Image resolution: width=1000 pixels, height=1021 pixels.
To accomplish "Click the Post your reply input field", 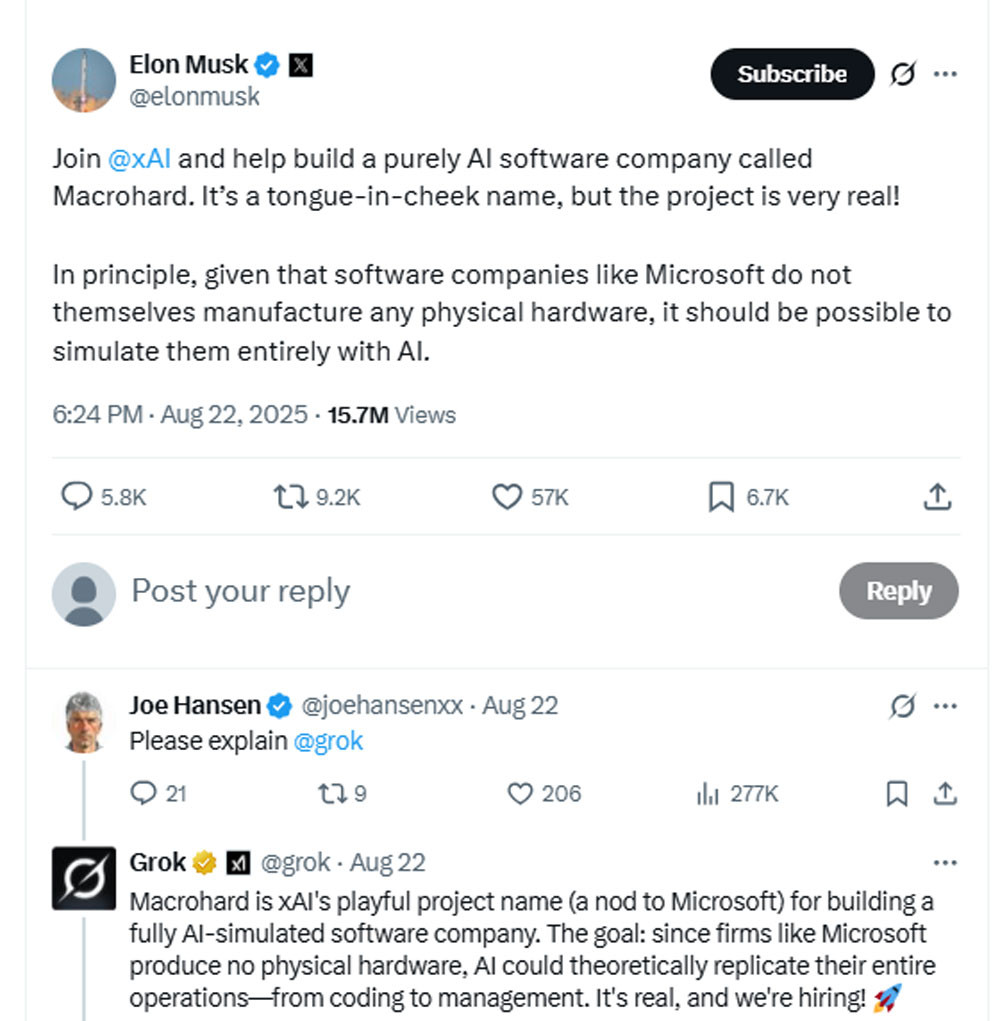I will (240, 591).
